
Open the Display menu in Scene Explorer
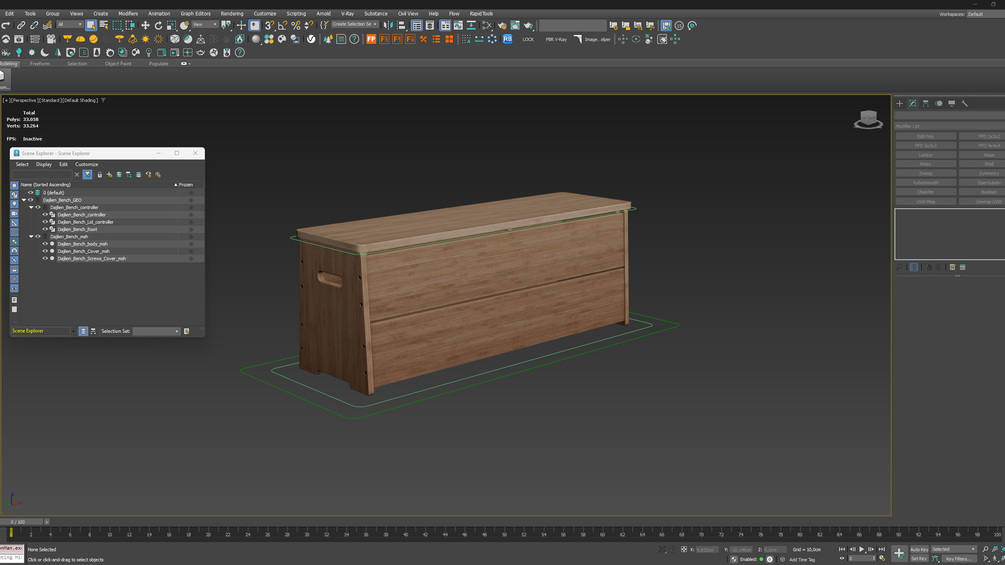tap(44, 165)
